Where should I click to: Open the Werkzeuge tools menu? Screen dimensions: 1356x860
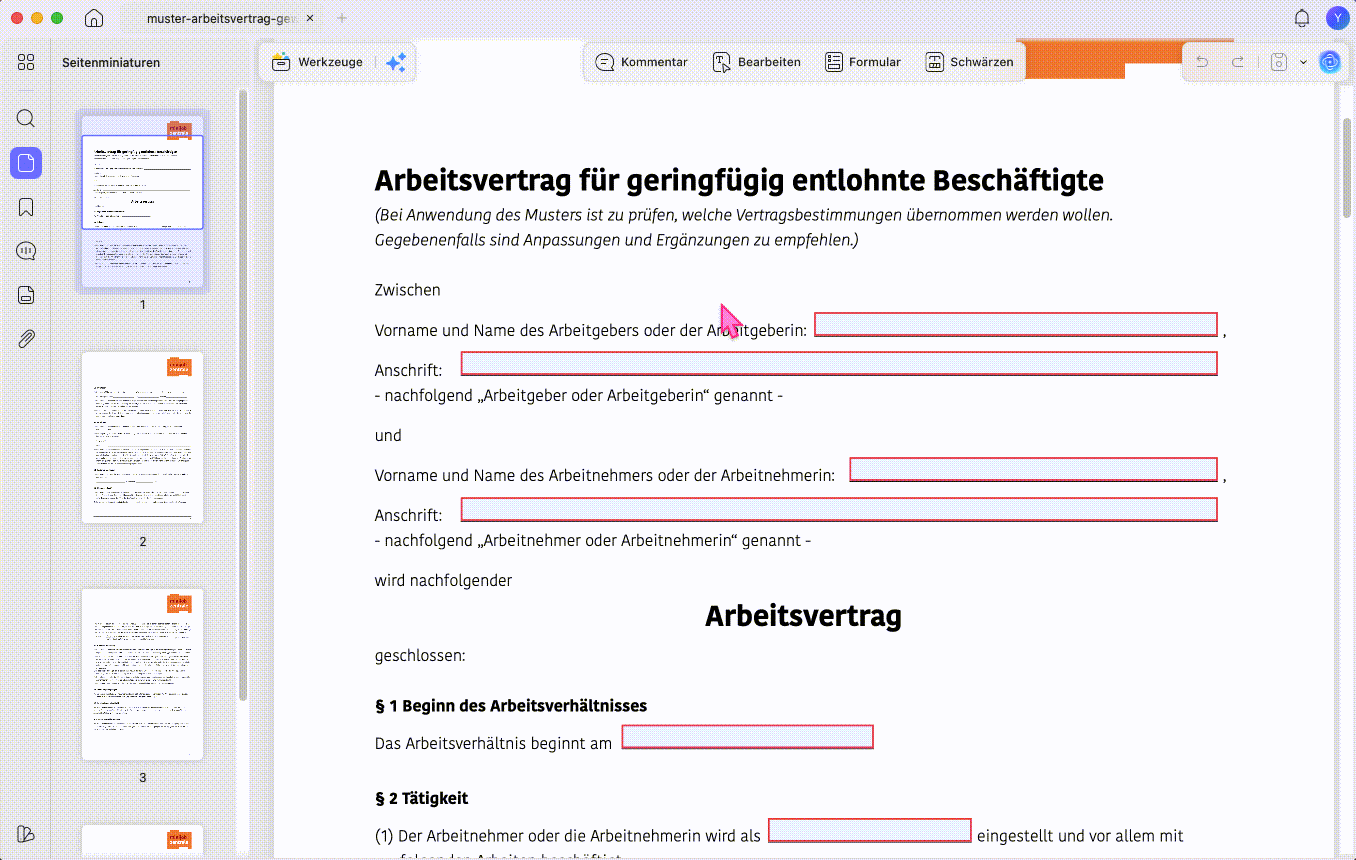point(318,62)
